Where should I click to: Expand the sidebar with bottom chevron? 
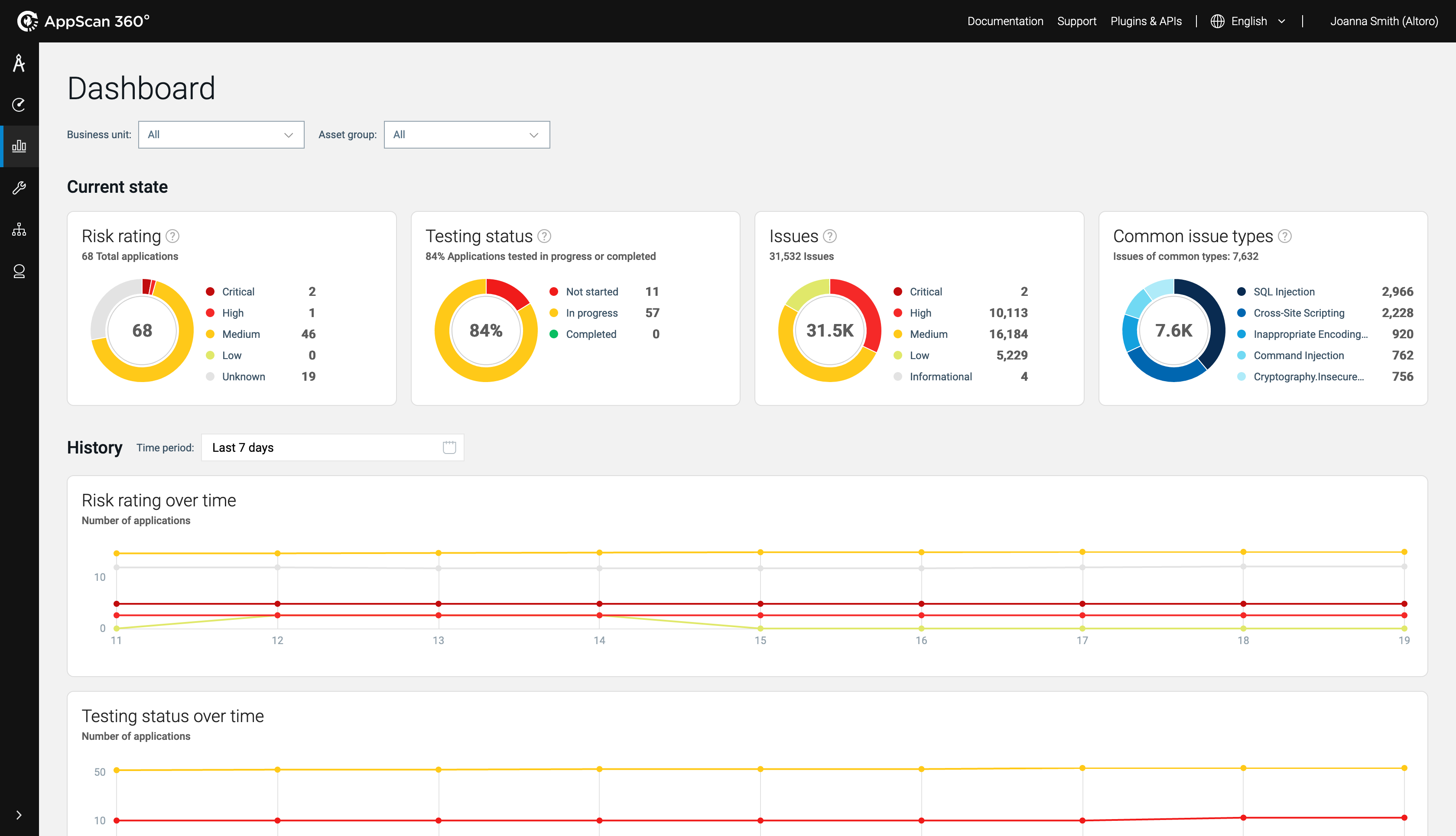pyautogui.click(x=19, y=815)
